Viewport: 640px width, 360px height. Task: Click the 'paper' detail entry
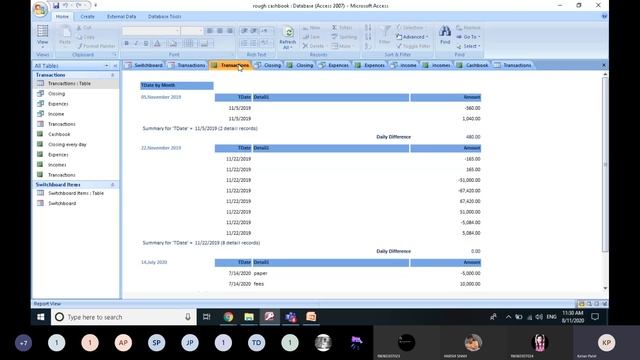click(260, 273)
